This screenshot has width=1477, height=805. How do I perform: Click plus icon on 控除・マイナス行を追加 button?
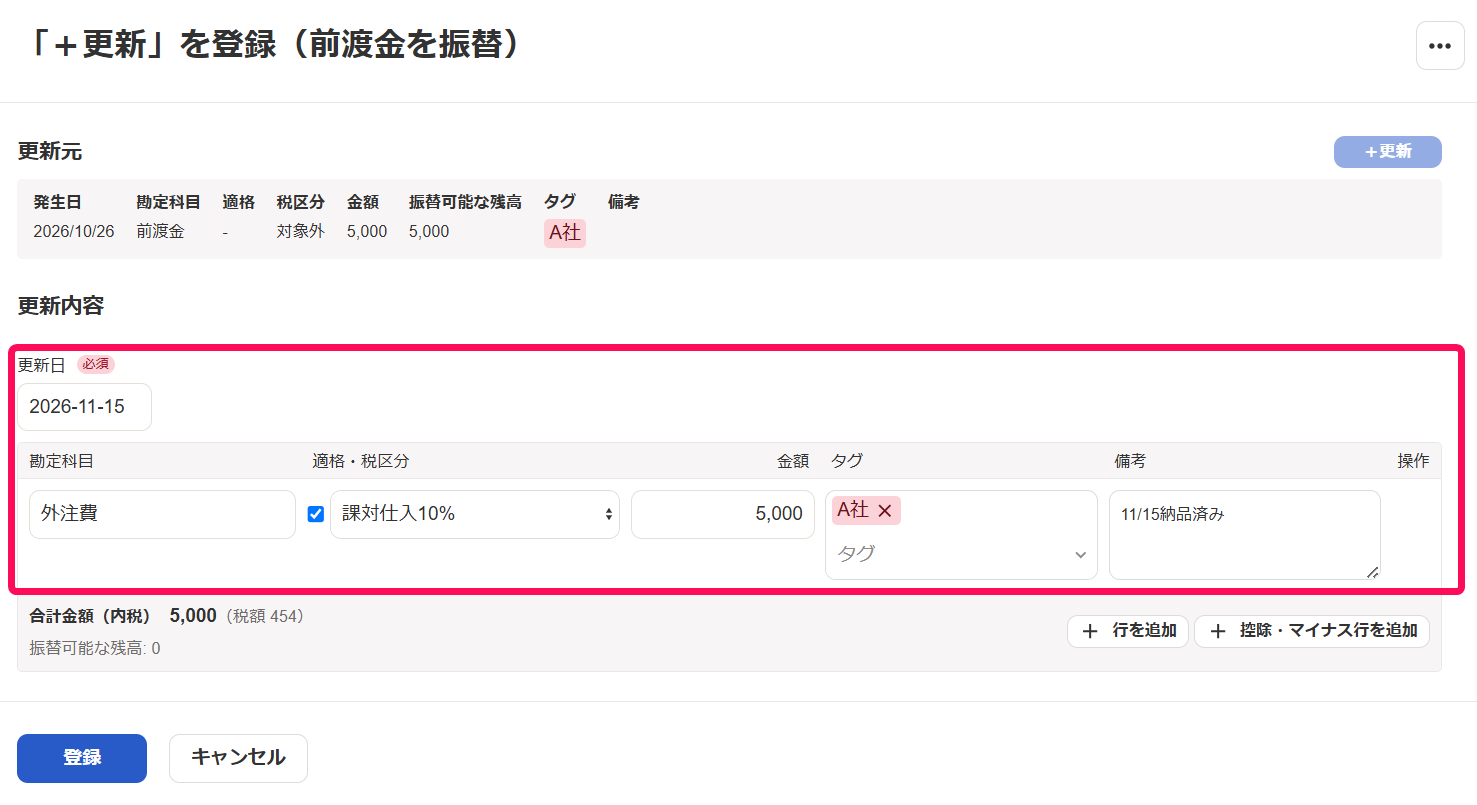coord(1218,632)
